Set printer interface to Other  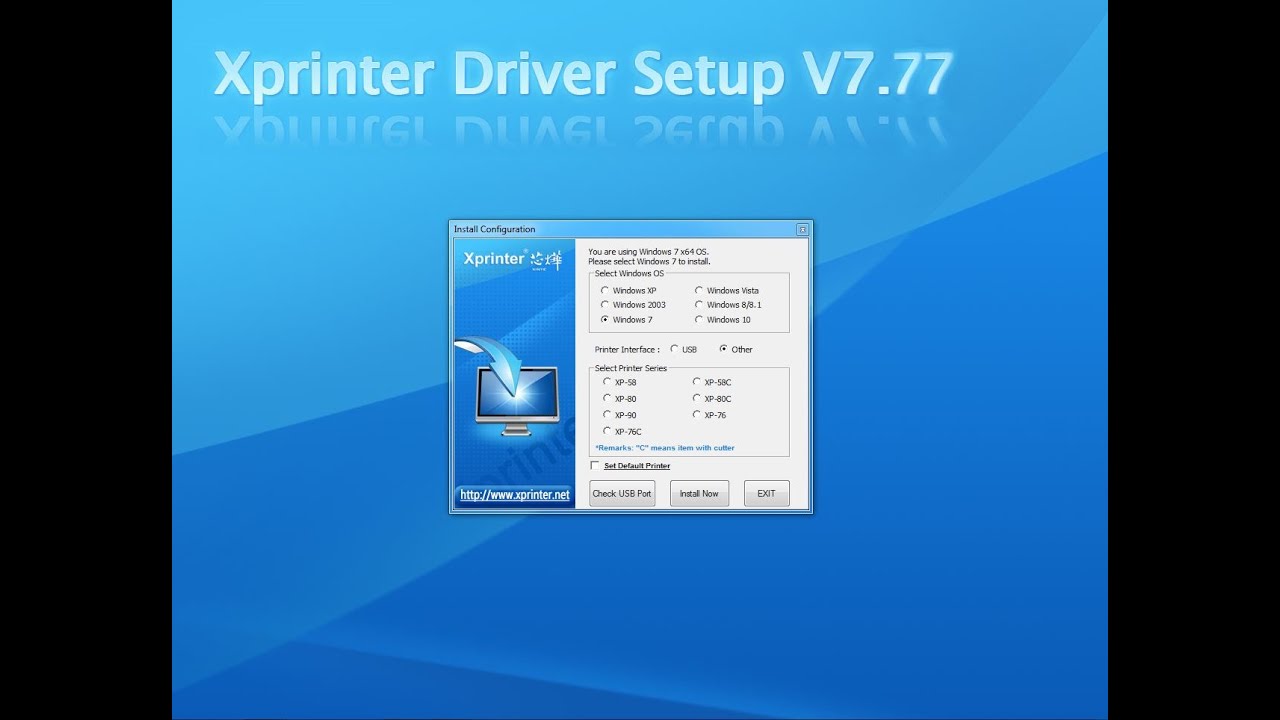723,349
